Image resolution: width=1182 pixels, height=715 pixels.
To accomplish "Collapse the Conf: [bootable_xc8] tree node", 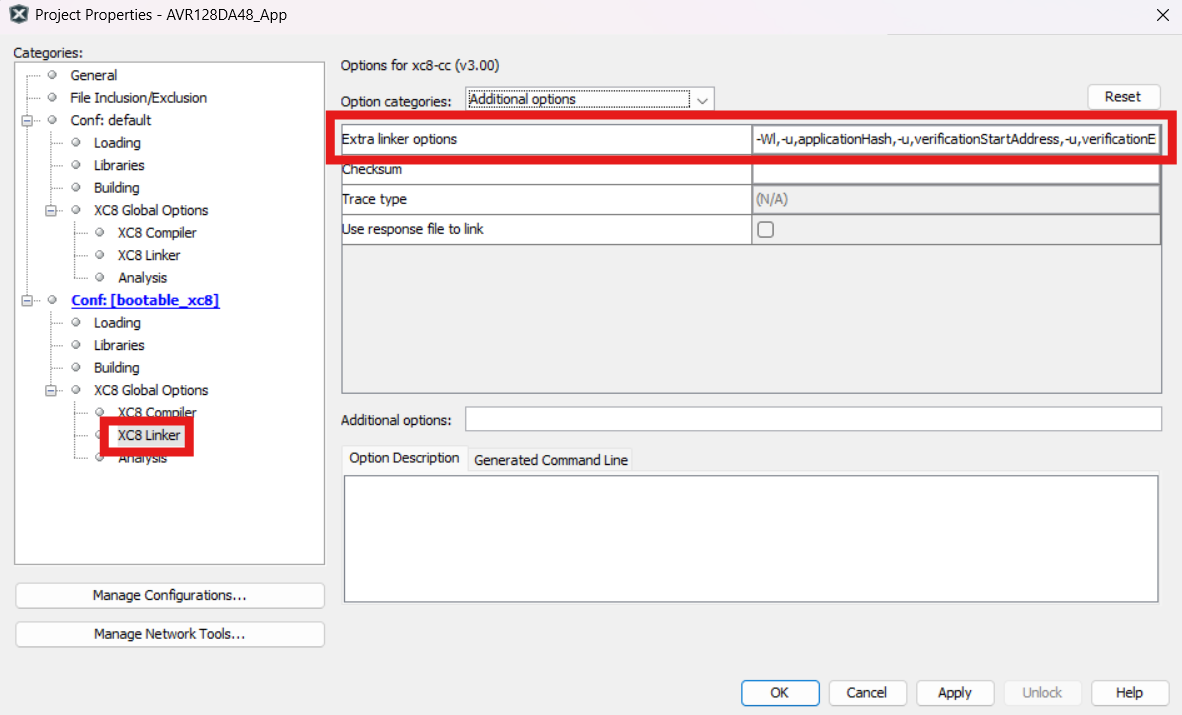I will click(28, 301).
